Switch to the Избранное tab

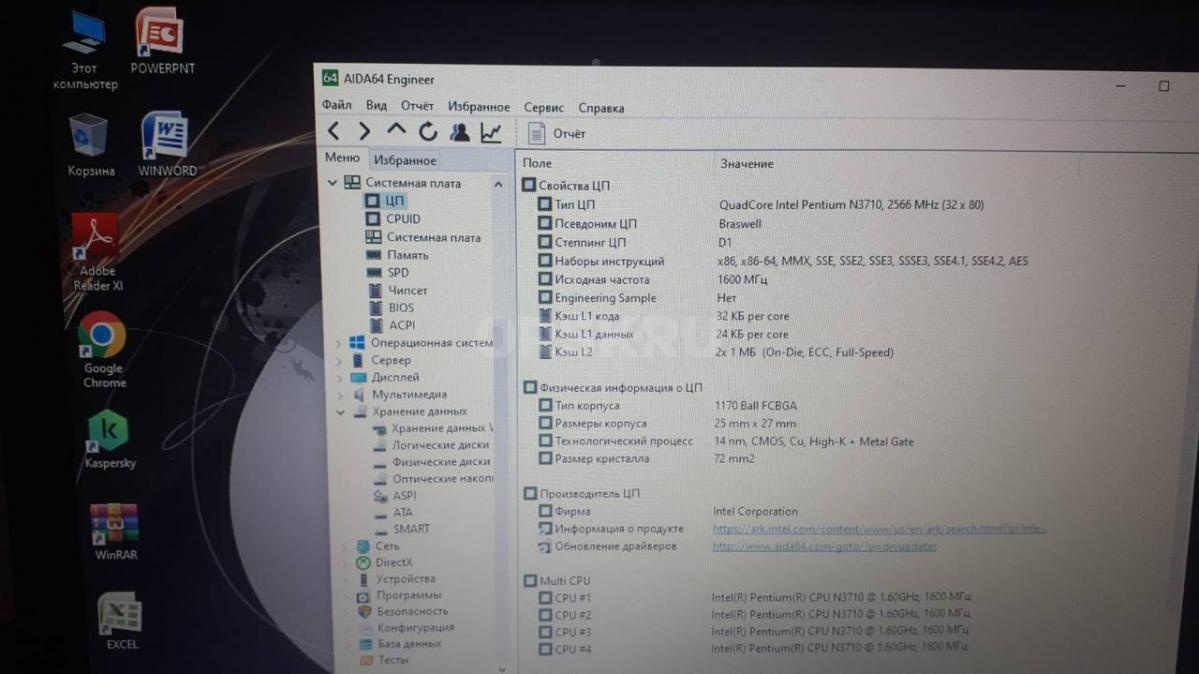(404, 160)
